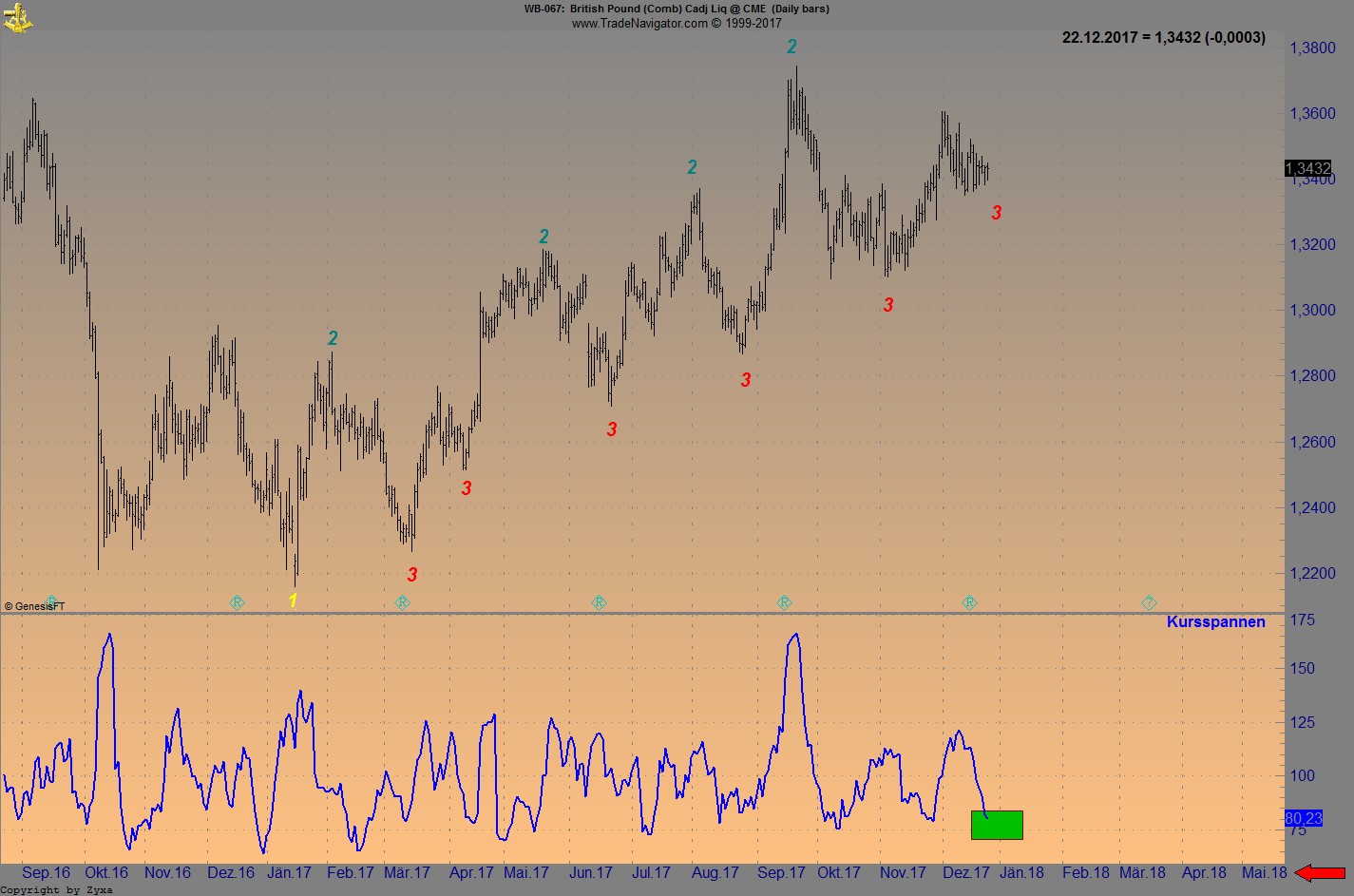Select the rollover diamond under Sep.17
1354x896 pixels.
tap(783, 601)
